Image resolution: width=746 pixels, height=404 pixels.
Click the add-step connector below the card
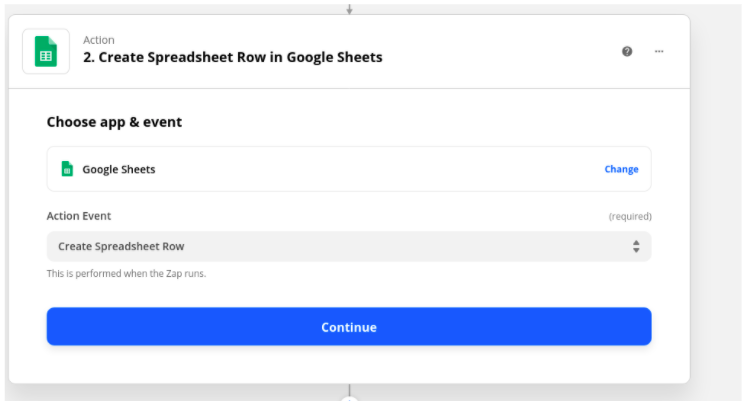pos(349,399)
